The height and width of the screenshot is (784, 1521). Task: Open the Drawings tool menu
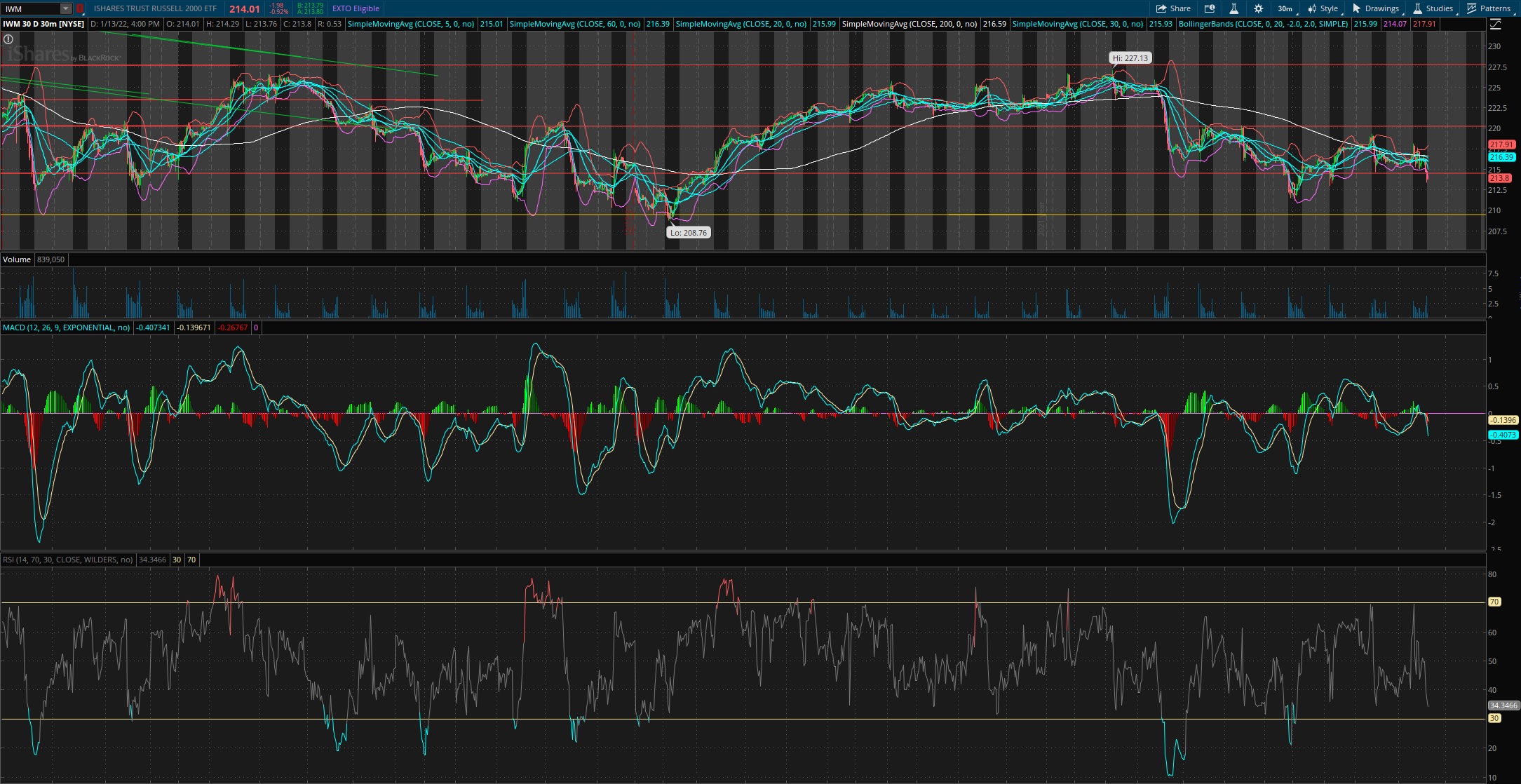(x=1376, y=8)
